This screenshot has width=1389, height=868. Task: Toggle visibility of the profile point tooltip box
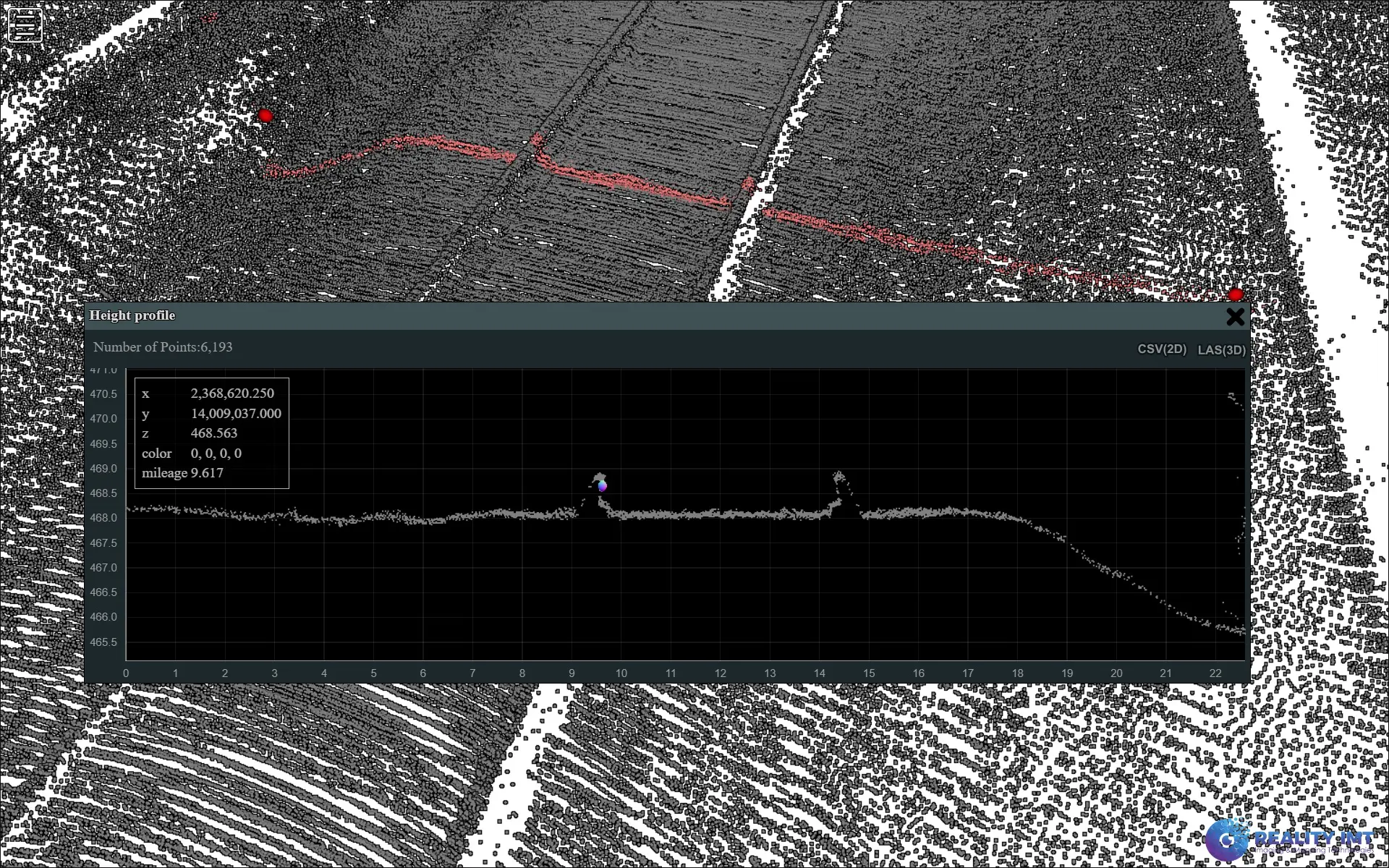click(x=211, y=433)
